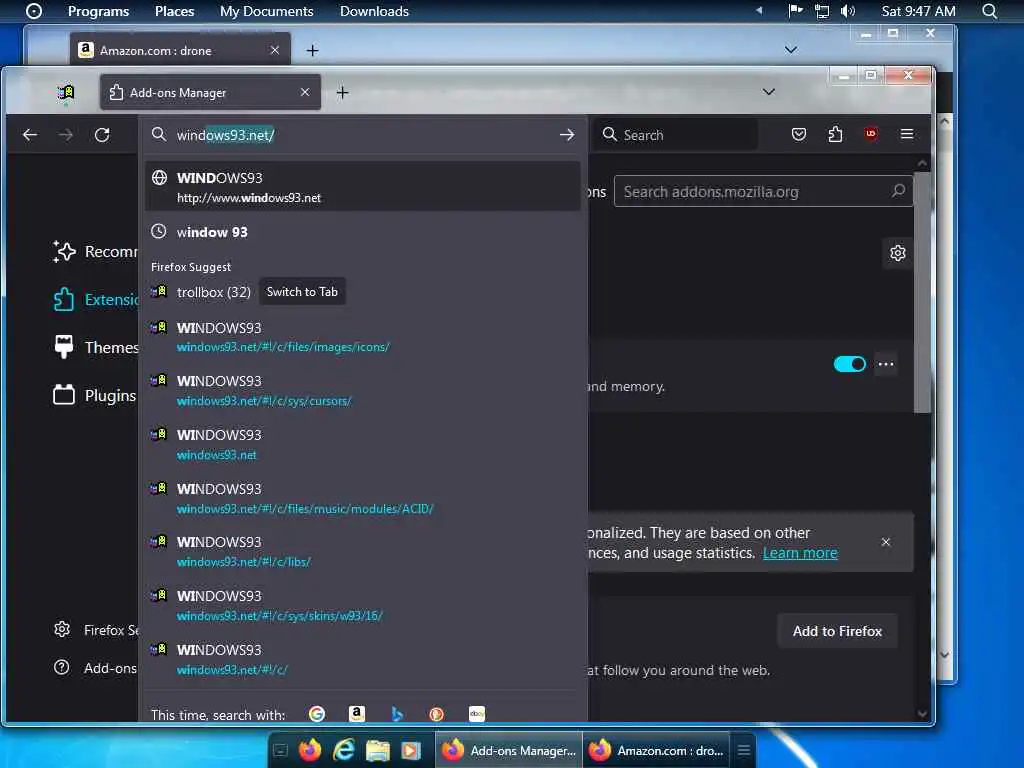The height and width of the screenshot is (768, 1024).
Task: Search this time with Bing
Action: coord(396,714)
